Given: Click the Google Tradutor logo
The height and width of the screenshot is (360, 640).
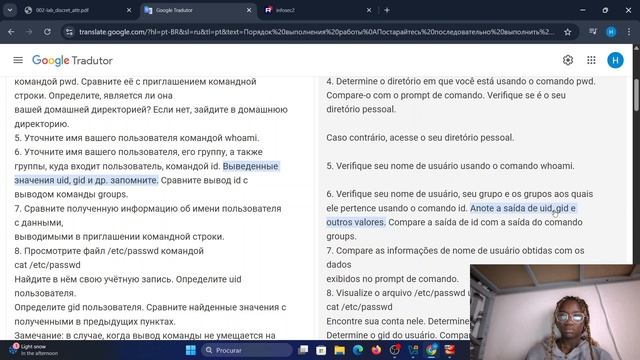Looking at the screenshot, I should [x=72, y=60].
